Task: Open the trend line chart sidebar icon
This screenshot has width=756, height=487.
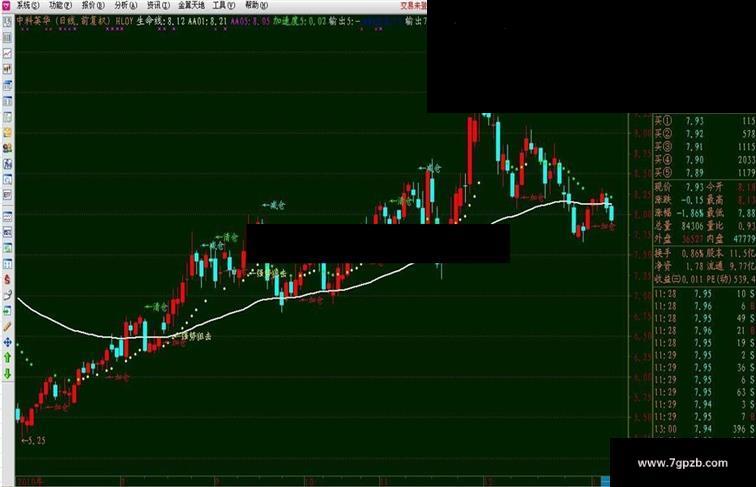Action: point(7,53)
